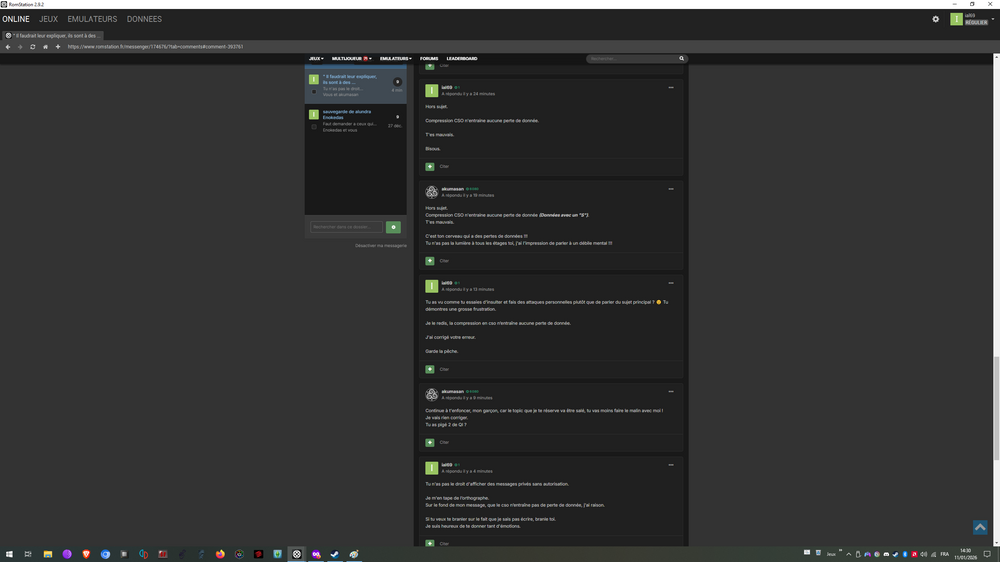Open RomStation settings gear icon

point(936,19)
